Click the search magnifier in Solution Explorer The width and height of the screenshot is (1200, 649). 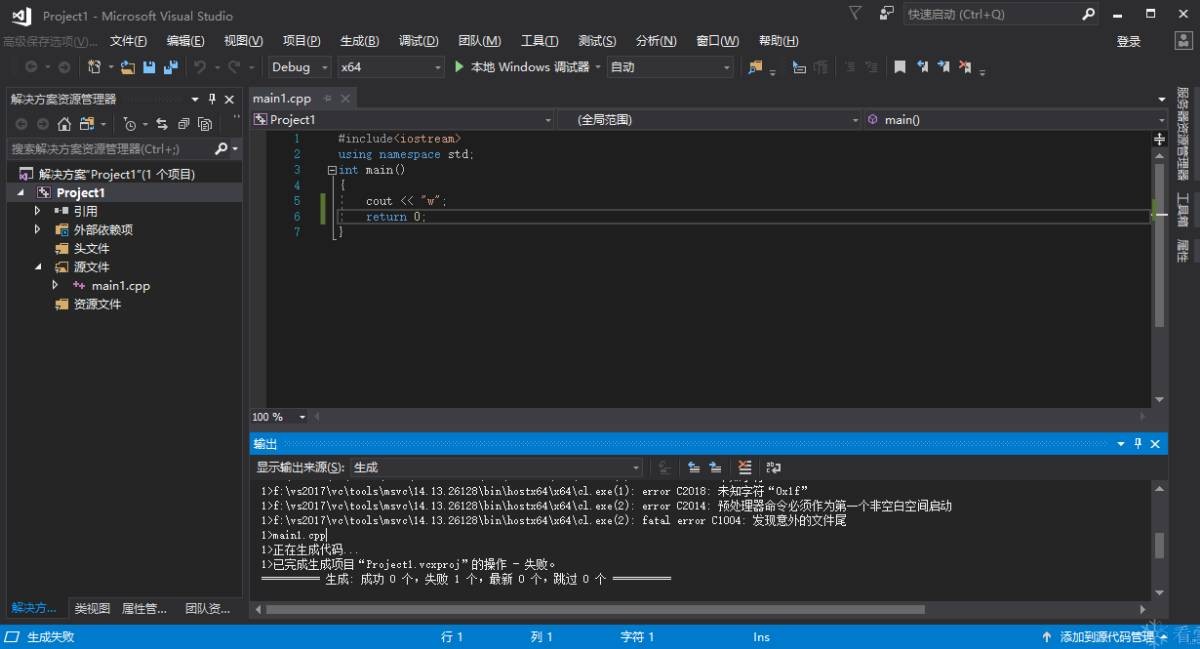222,148
